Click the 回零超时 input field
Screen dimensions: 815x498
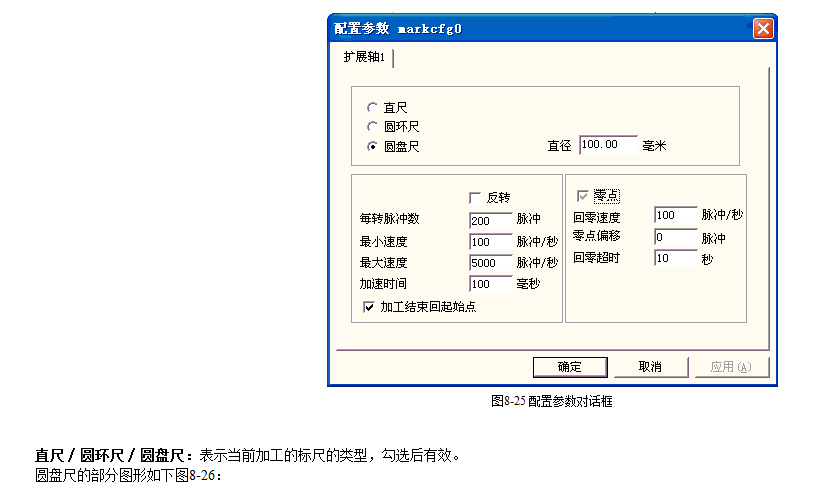pyautogui.click(x=676, y=258)
